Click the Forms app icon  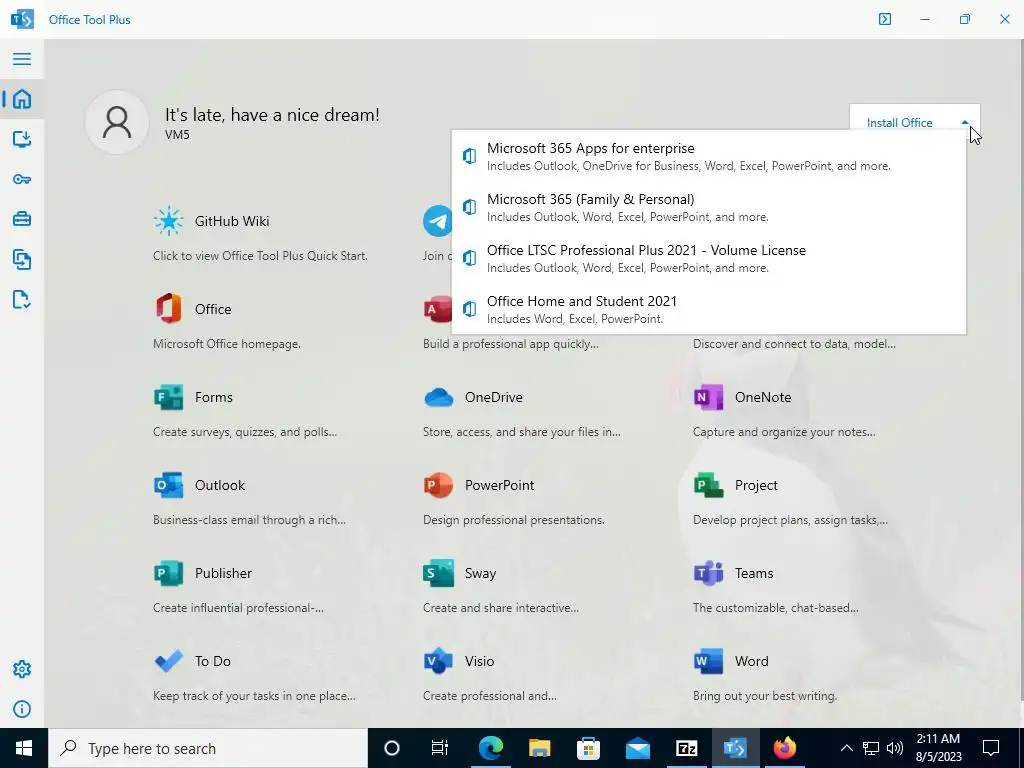[x=168, y=396]
